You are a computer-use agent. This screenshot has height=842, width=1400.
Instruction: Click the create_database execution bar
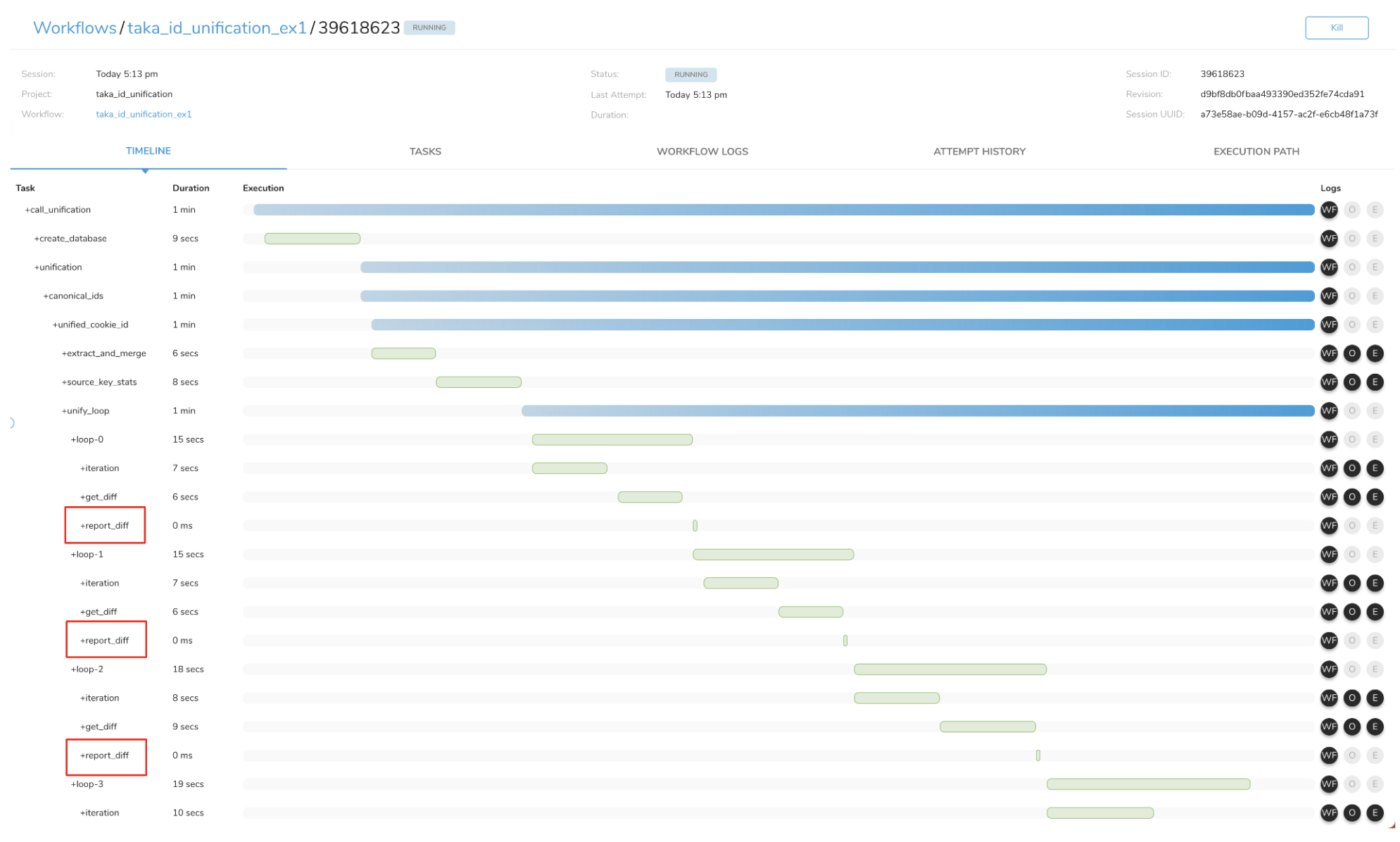coord(312,239)
